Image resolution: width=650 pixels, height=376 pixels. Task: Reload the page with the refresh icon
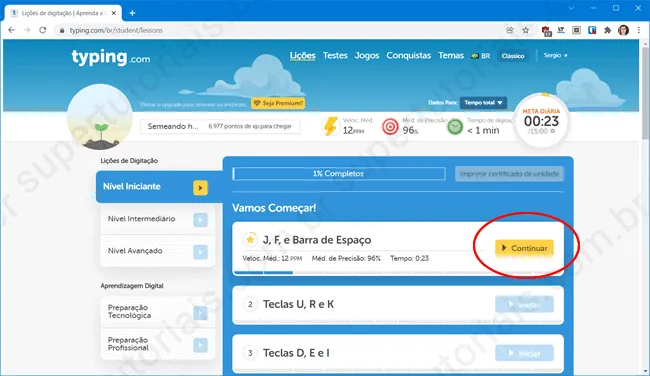click(43, 30)
